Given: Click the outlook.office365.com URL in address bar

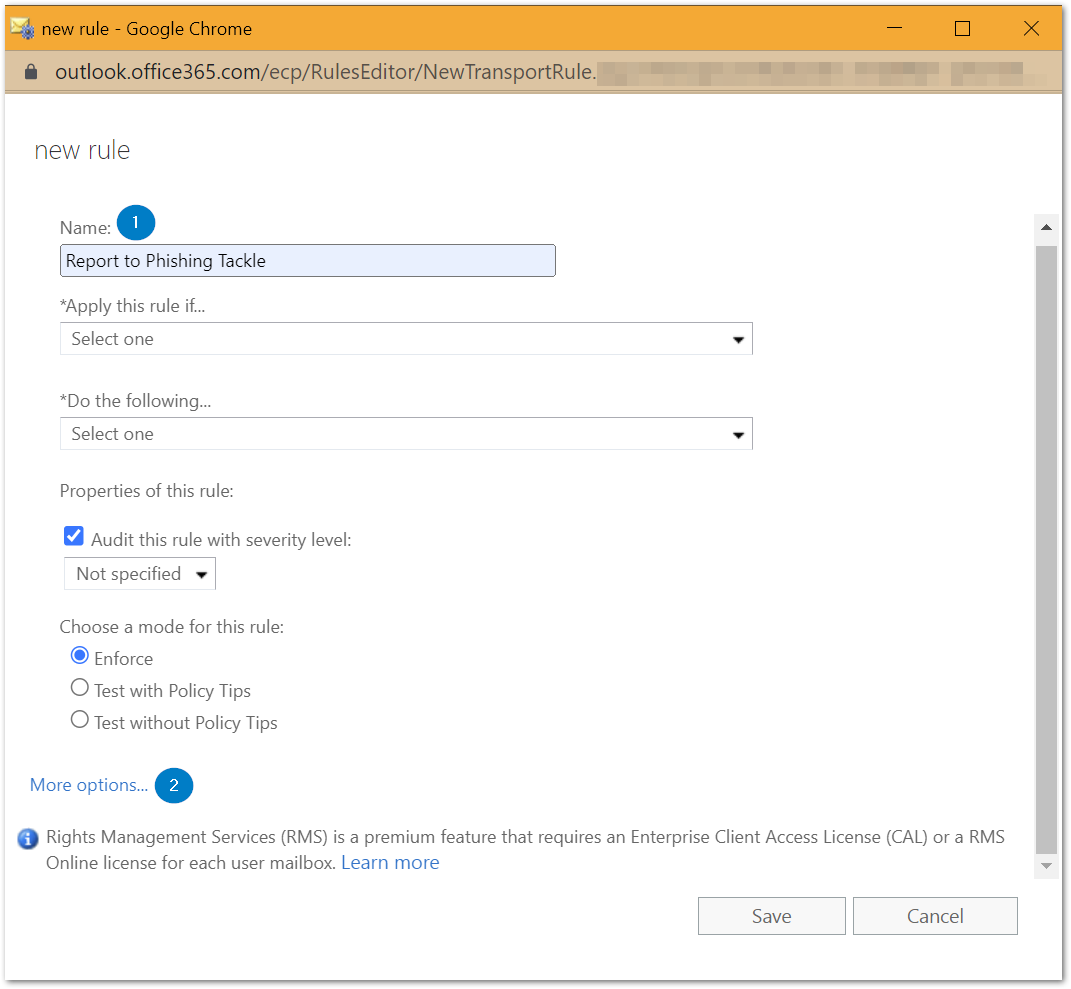Looking at the screenshot, I should tap(325, 72).
